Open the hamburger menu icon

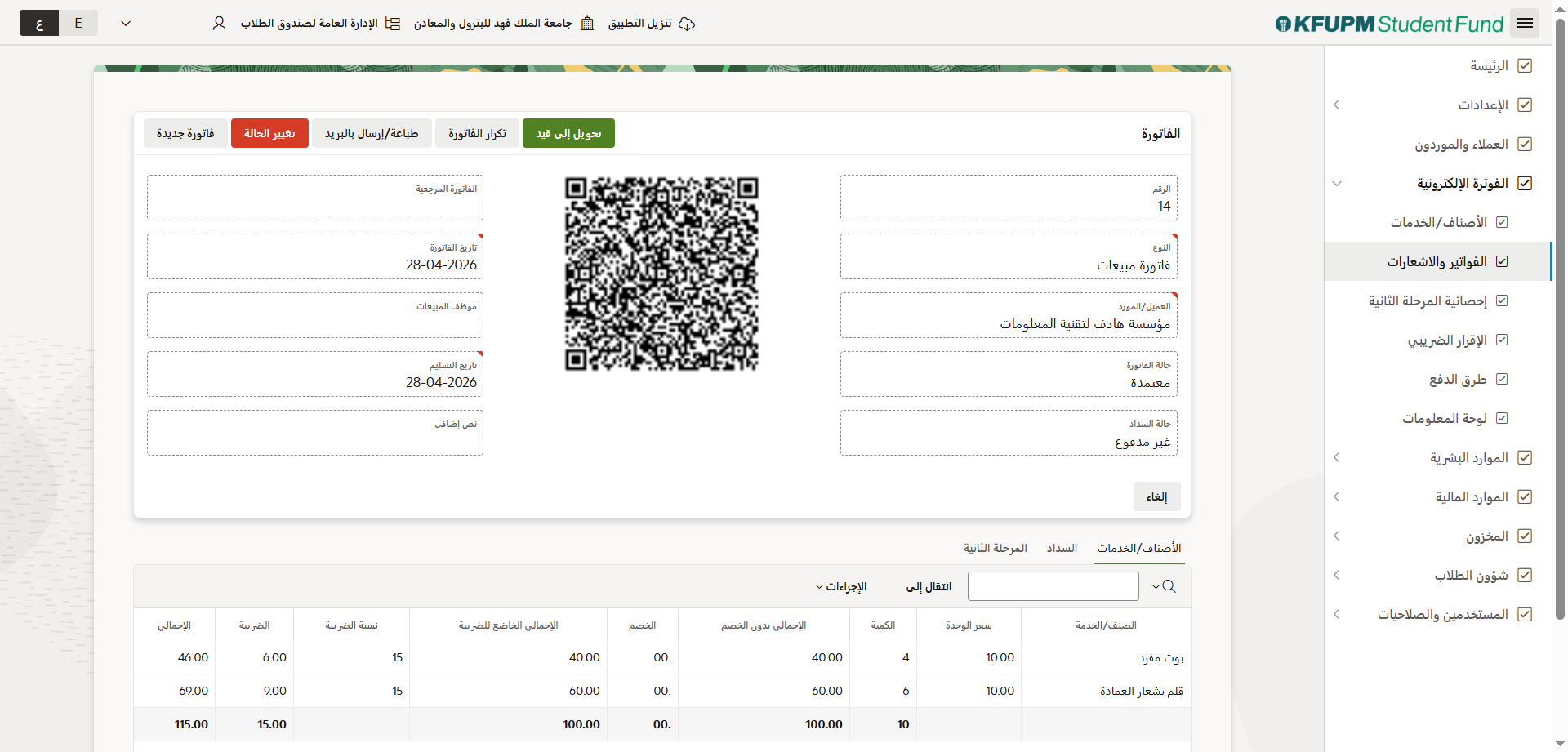pos(1524,23)
